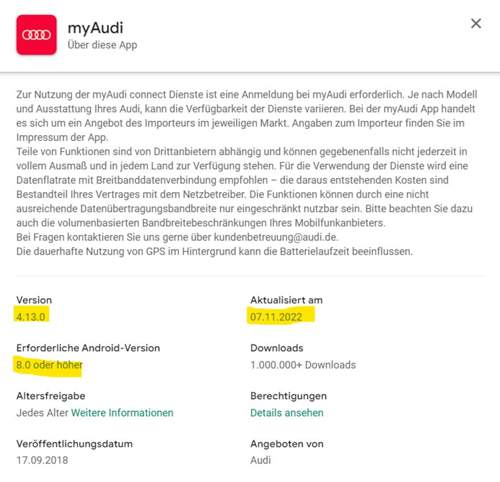Screen dimensions: 500x482
Task: Click the highlighted version number 4.13.0
Action: point(31,317)
